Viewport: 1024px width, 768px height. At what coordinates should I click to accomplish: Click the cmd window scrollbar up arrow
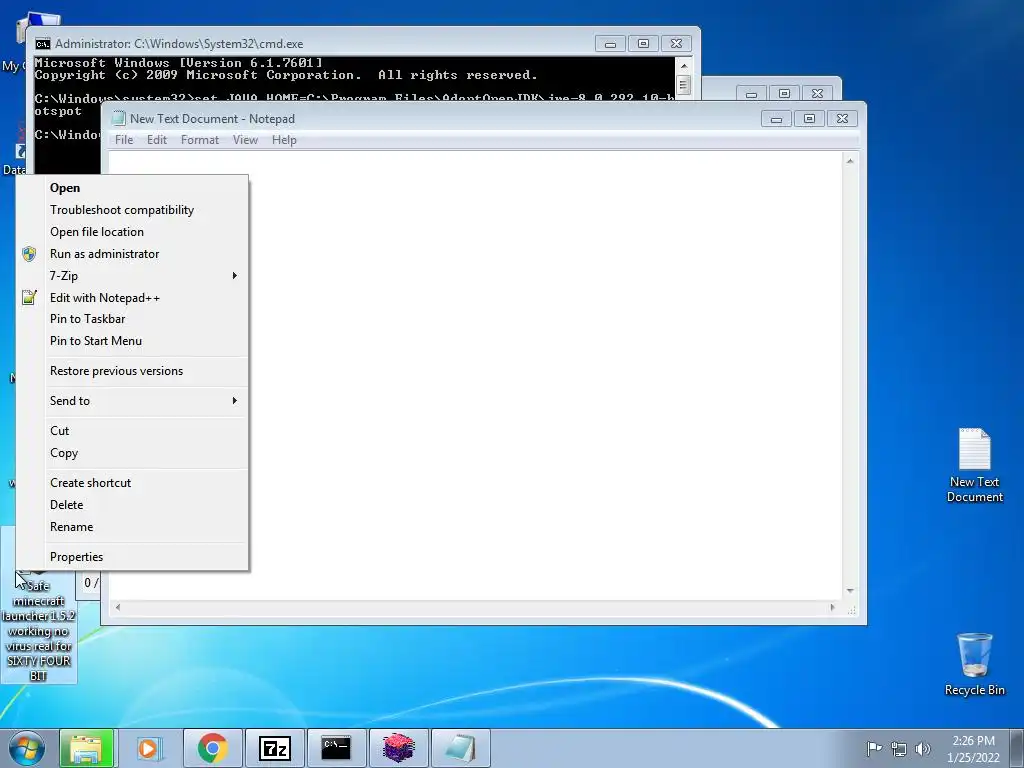(x=684, y=65)
